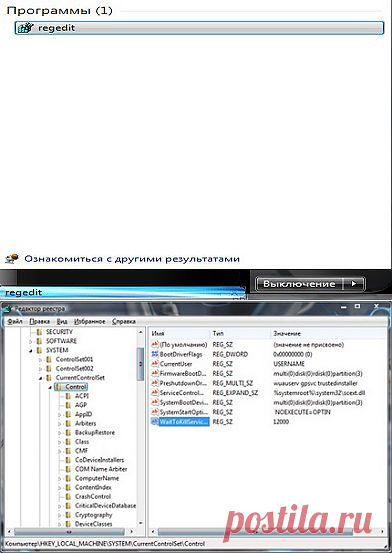Collapse the CurrentControlSet tree node
The height and width of the screenshot is (553, 392).
pos(40,378)
